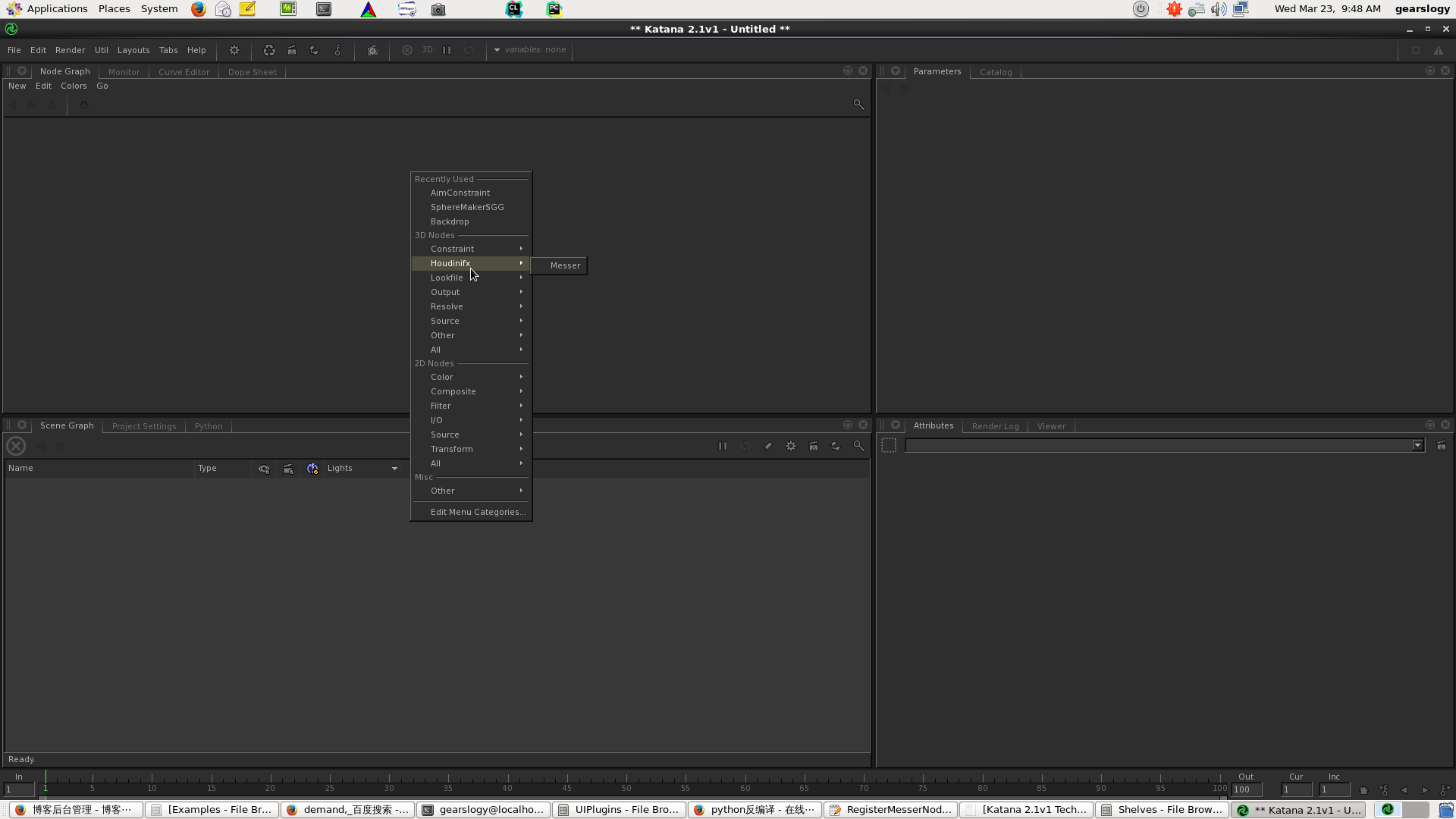
Task: Open the Go menu in the Node Graph
Action: [x=102, y=86]
